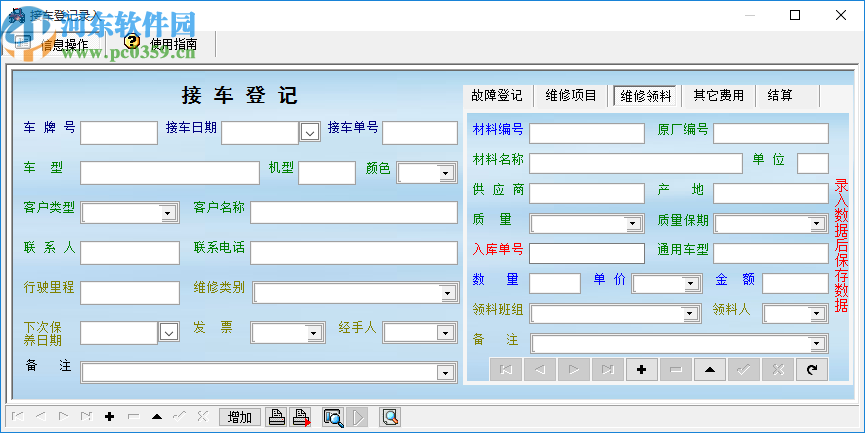Expand the 颜色 dropdown
This screenshot has height=433, width=865.
pyautogui.click(x=445, y=174)
